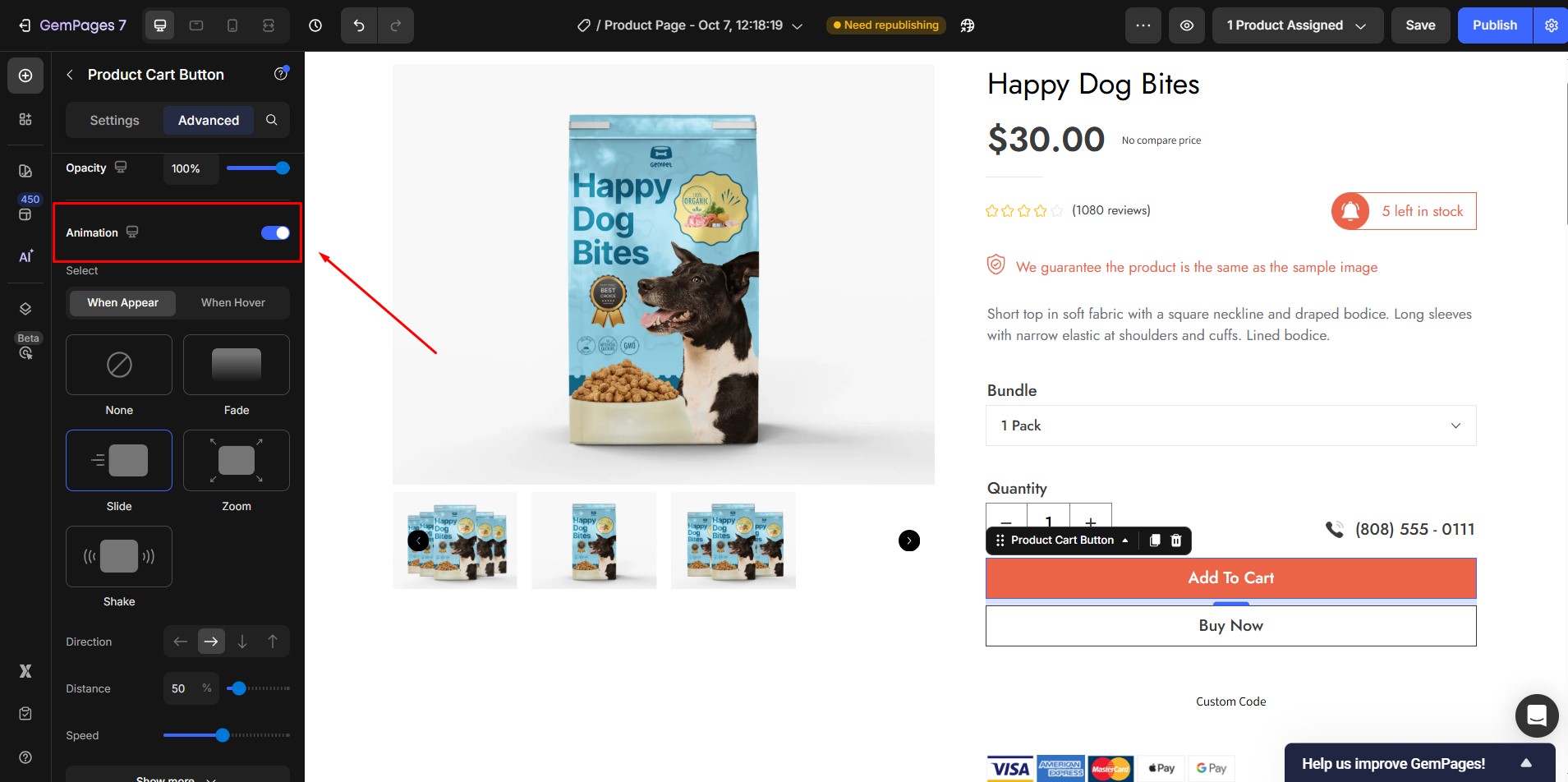Open version history clock icon

tap(315, 25)
